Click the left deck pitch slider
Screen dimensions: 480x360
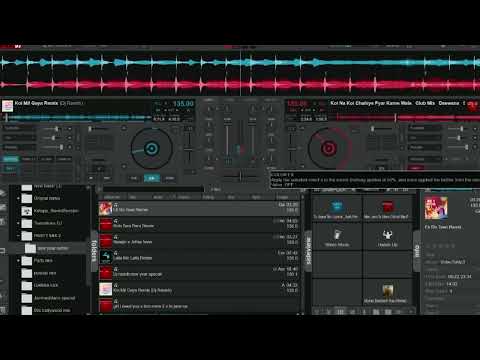189,149
